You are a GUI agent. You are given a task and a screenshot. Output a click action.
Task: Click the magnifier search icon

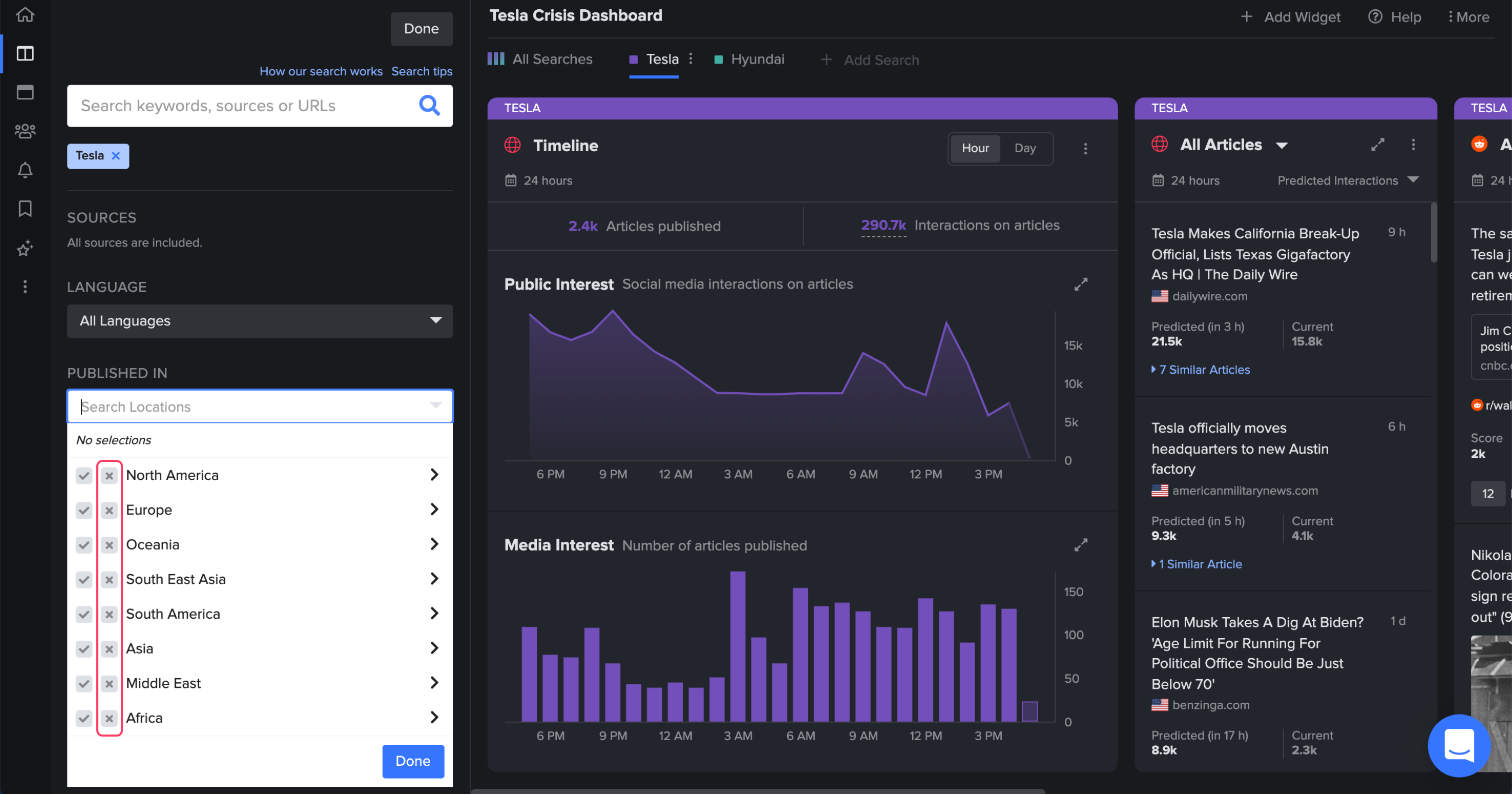point(430,106)
